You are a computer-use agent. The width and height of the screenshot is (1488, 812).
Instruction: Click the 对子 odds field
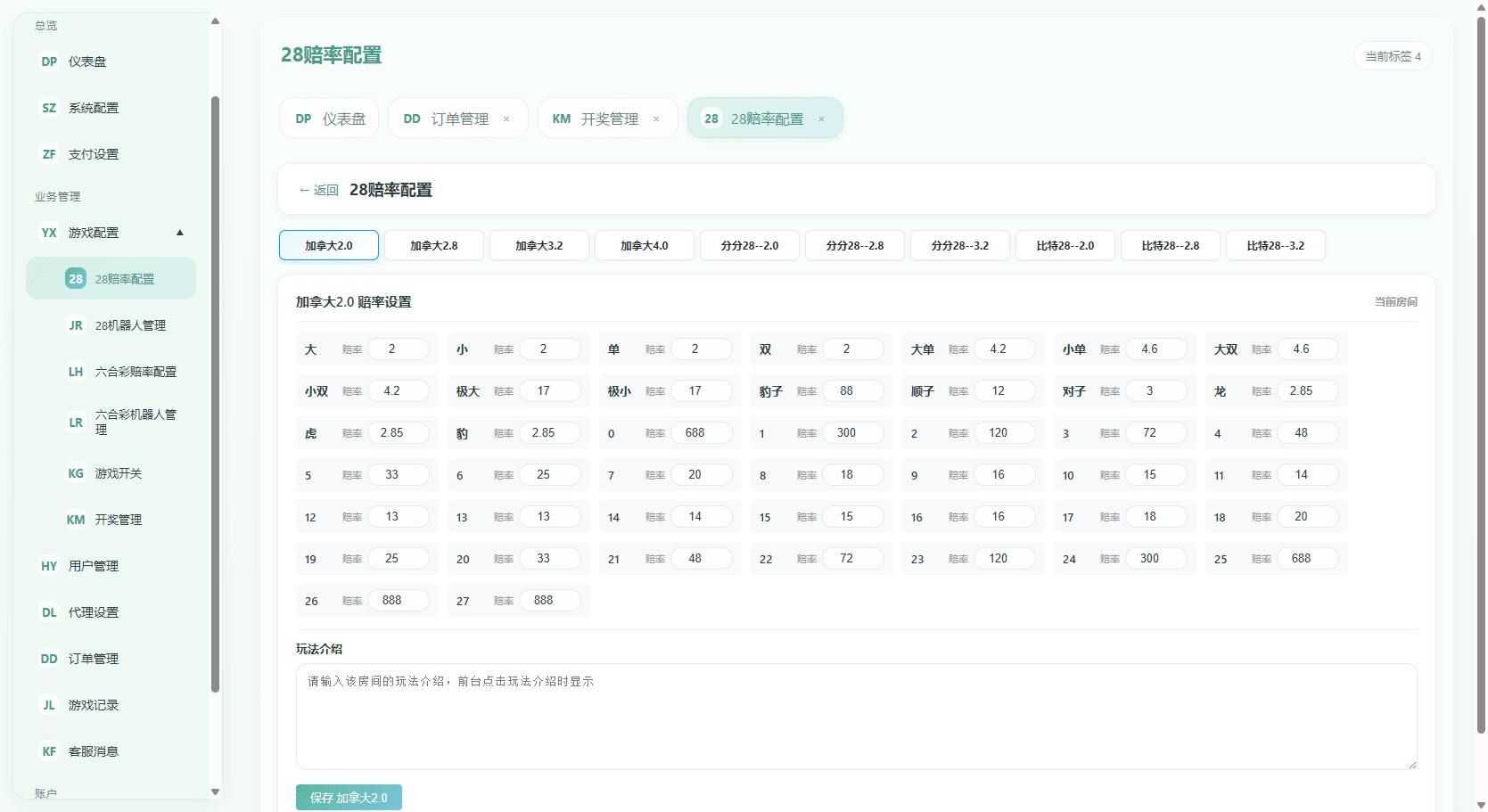(x=1156, y=390)
